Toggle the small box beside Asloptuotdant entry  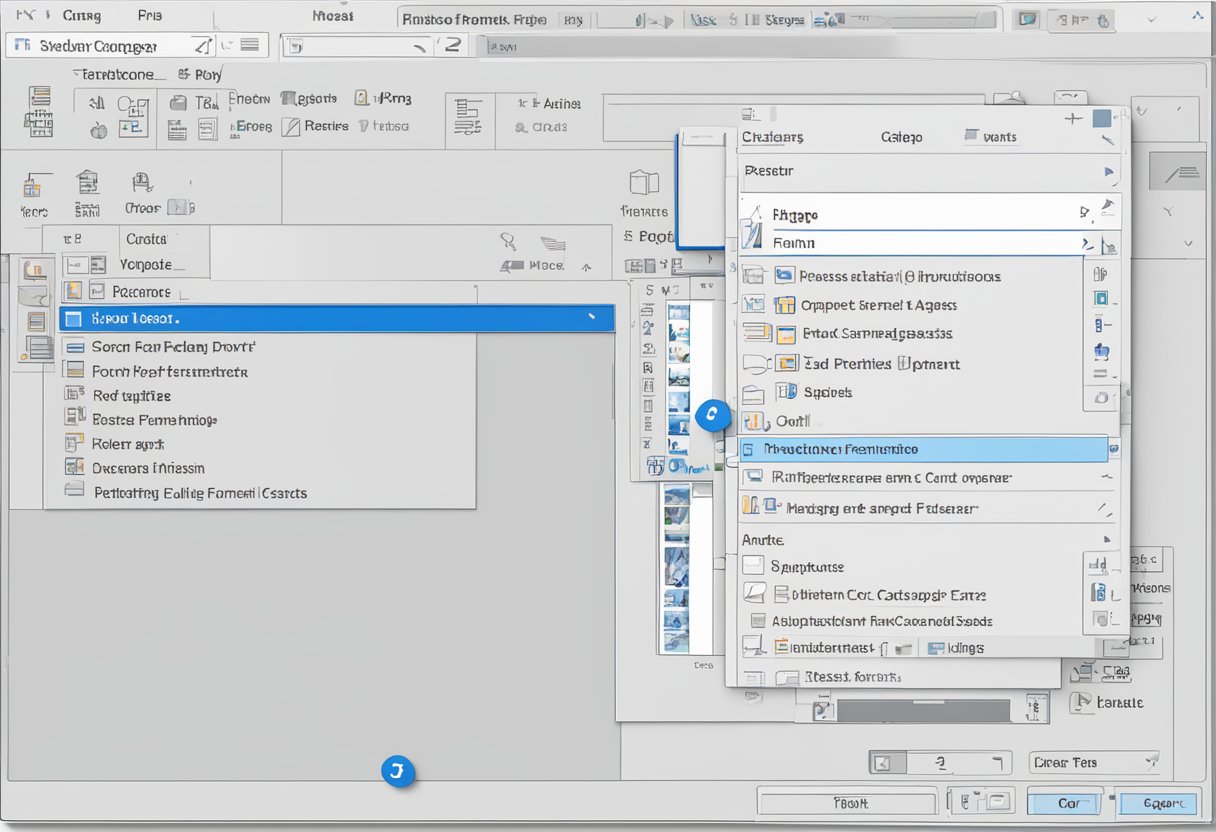(757, 621)
